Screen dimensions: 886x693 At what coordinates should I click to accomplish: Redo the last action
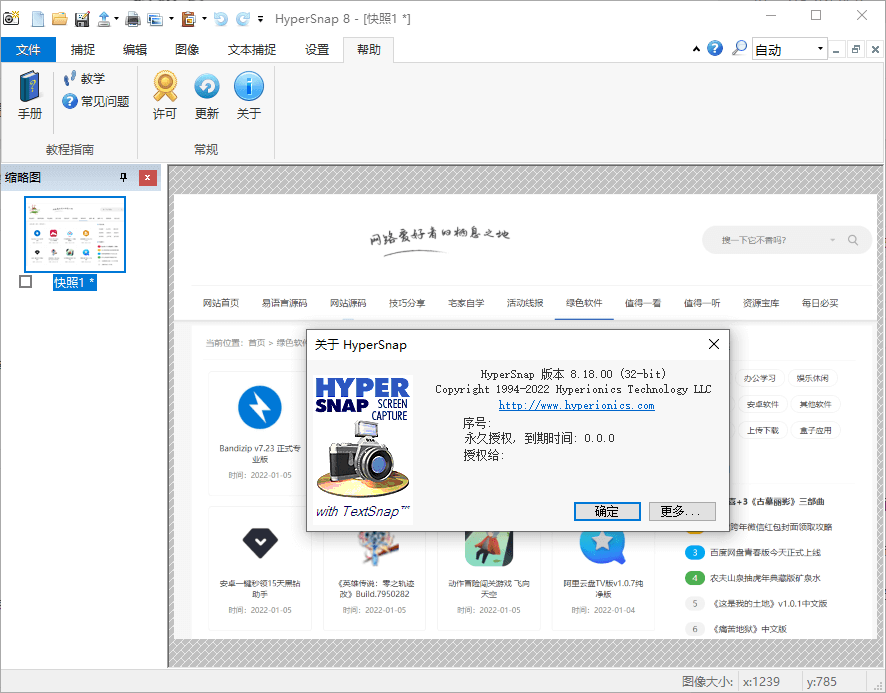[x=243, y=19]
